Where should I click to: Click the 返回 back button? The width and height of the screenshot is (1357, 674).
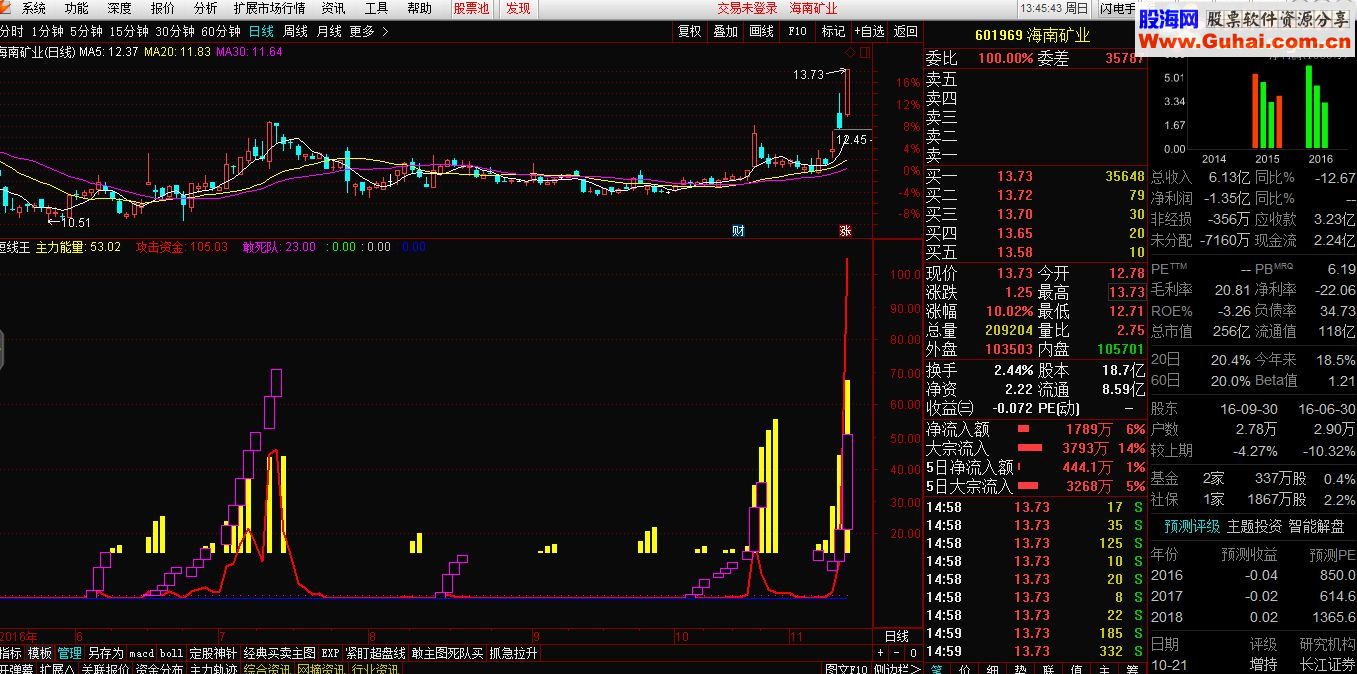905,31
